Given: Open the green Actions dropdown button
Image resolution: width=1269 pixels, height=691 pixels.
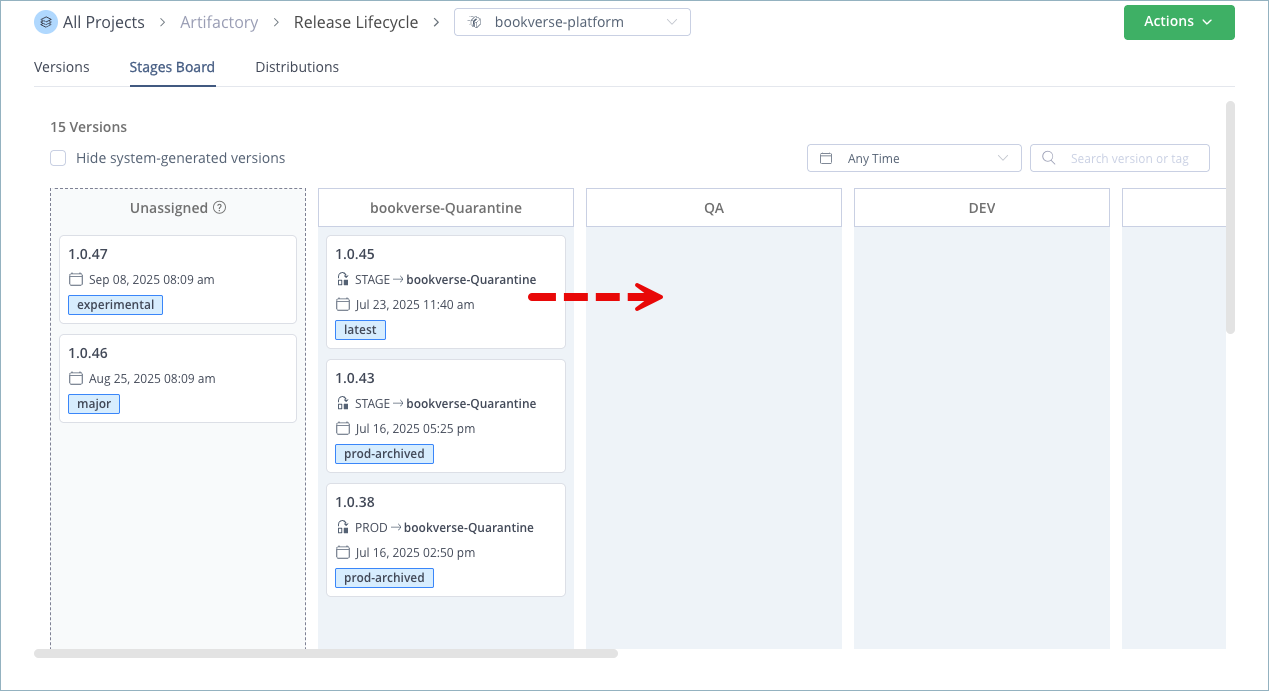Looking at the screenshot, I should [1179, 22].
